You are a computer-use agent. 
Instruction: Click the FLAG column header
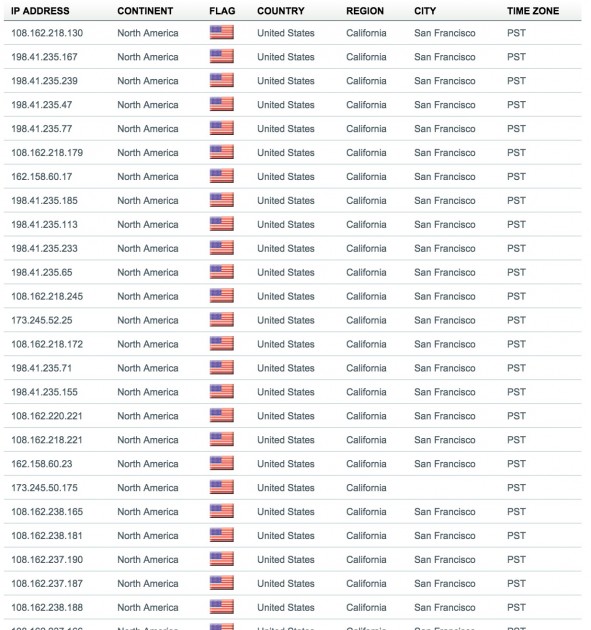pyautogui.click(x=222, y=11)
